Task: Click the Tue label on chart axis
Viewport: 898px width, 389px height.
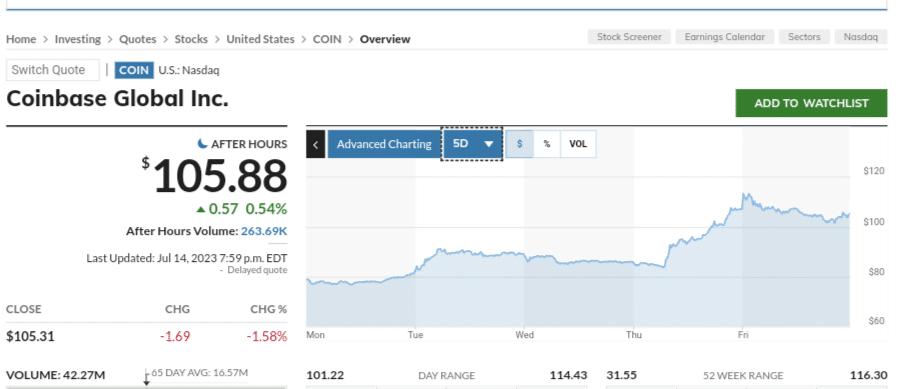Action: tap(416, 335)
